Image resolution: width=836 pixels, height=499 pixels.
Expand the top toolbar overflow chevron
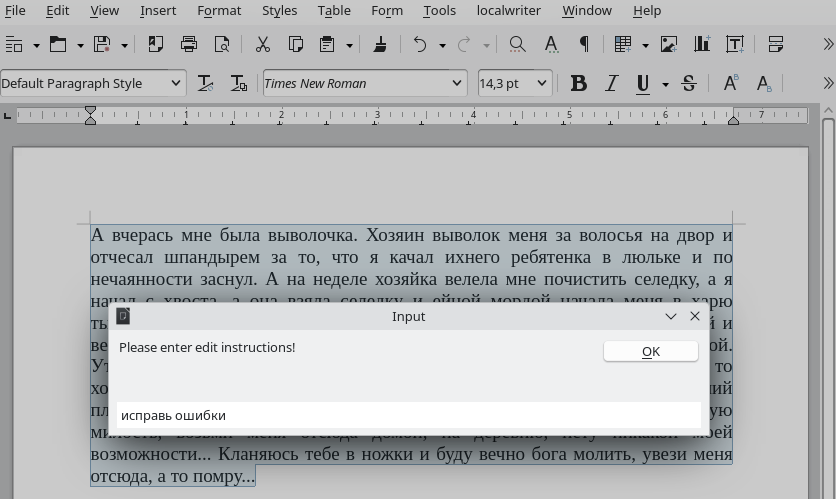click(828, 44)
